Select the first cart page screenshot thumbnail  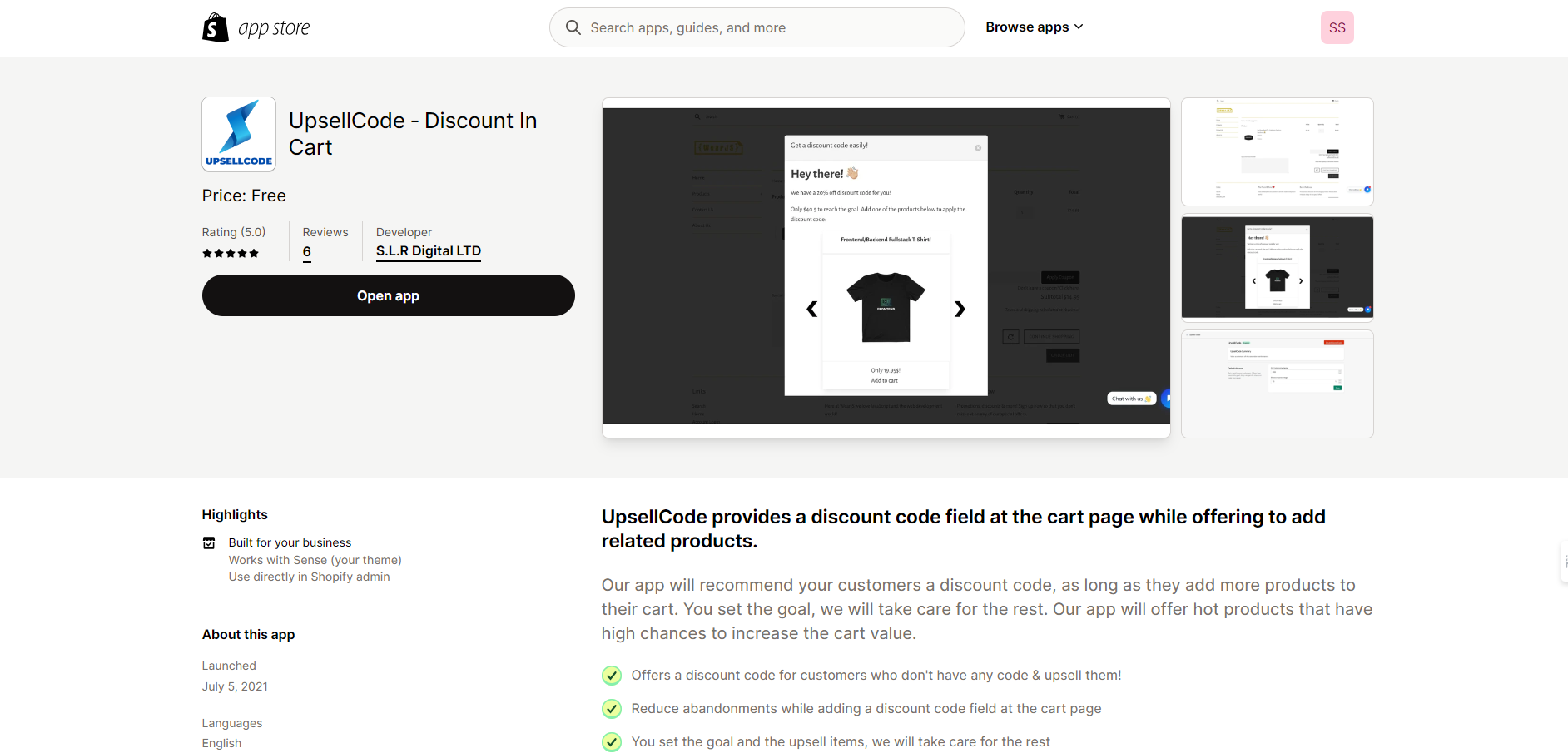coord(1277,151)
